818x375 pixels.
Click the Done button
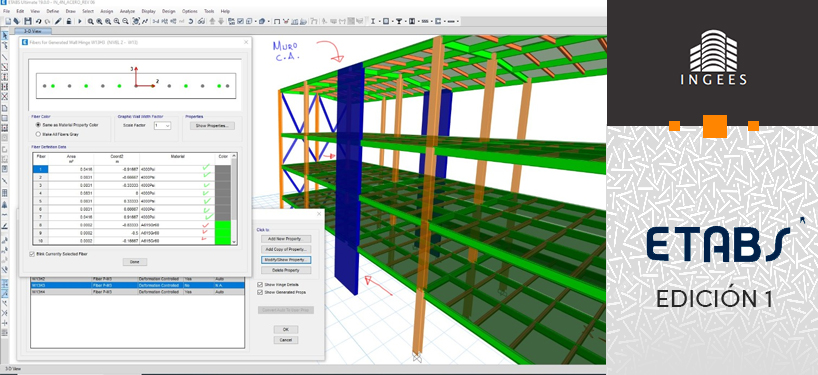click(x=135, y=262)
